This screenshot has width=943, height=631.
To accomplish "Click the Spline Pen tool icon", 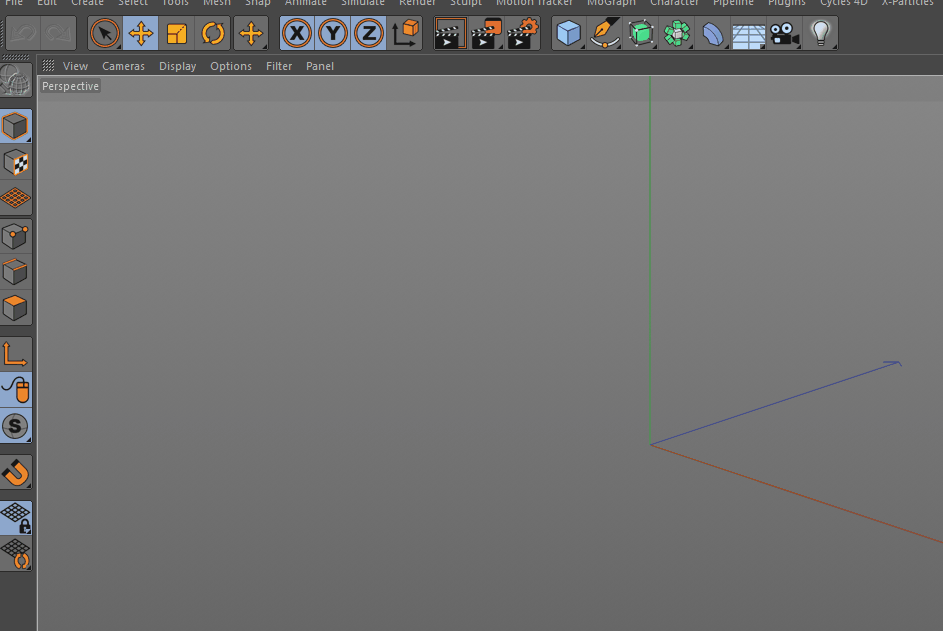I will click(x=604, y=33).
